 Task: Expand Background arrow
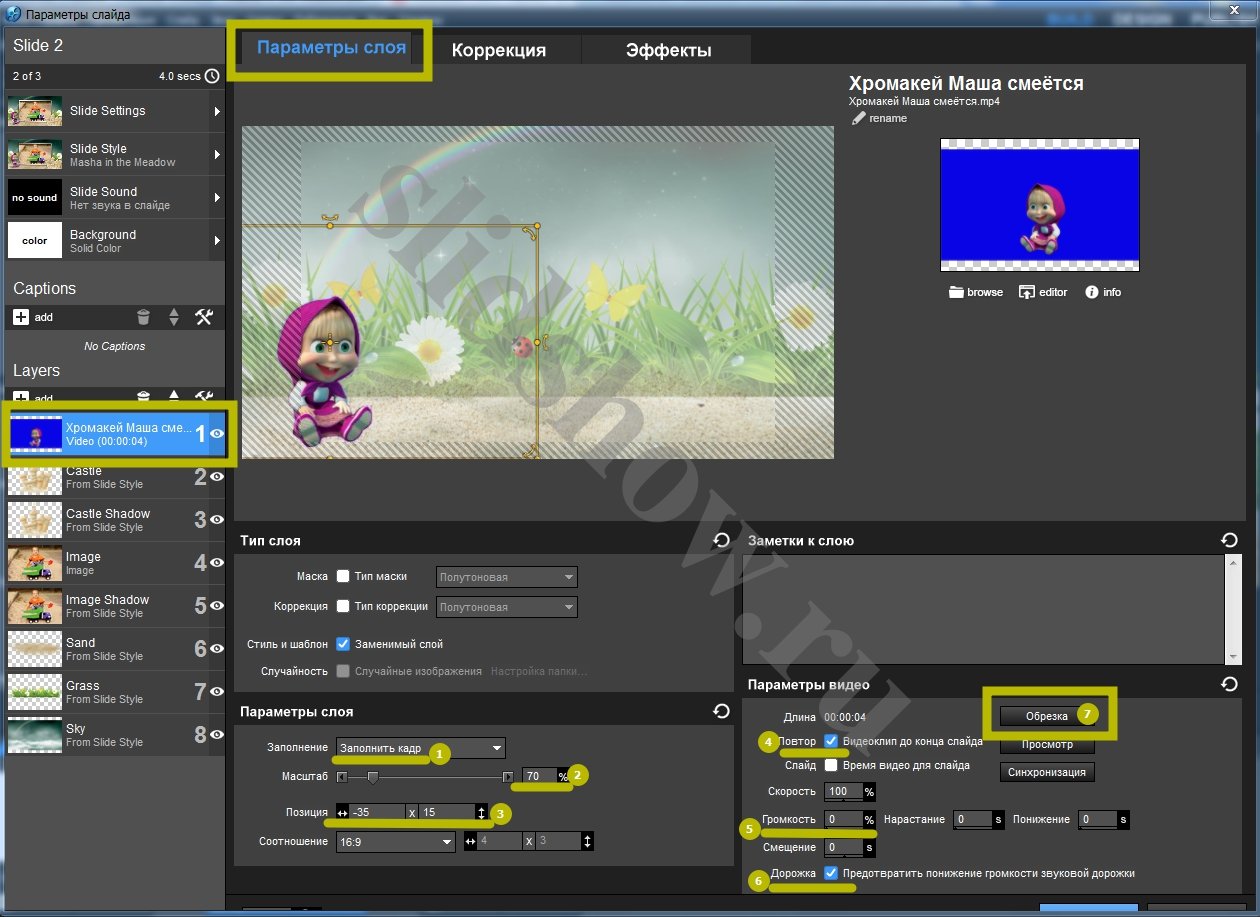pyautogui.click(x=217, y=240)
